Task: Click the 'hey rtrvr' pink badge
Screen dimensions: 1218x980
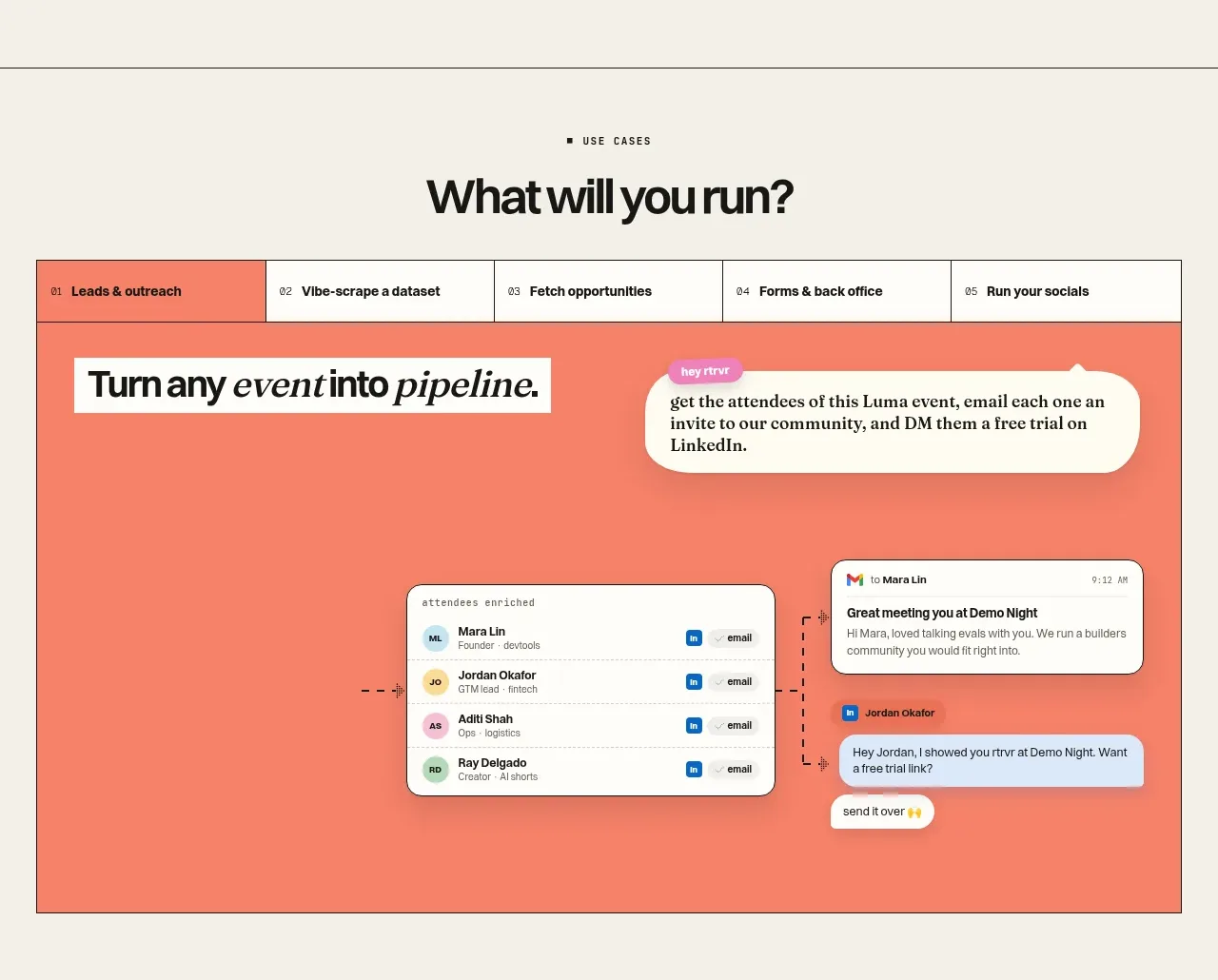Action: click(705, 371)
